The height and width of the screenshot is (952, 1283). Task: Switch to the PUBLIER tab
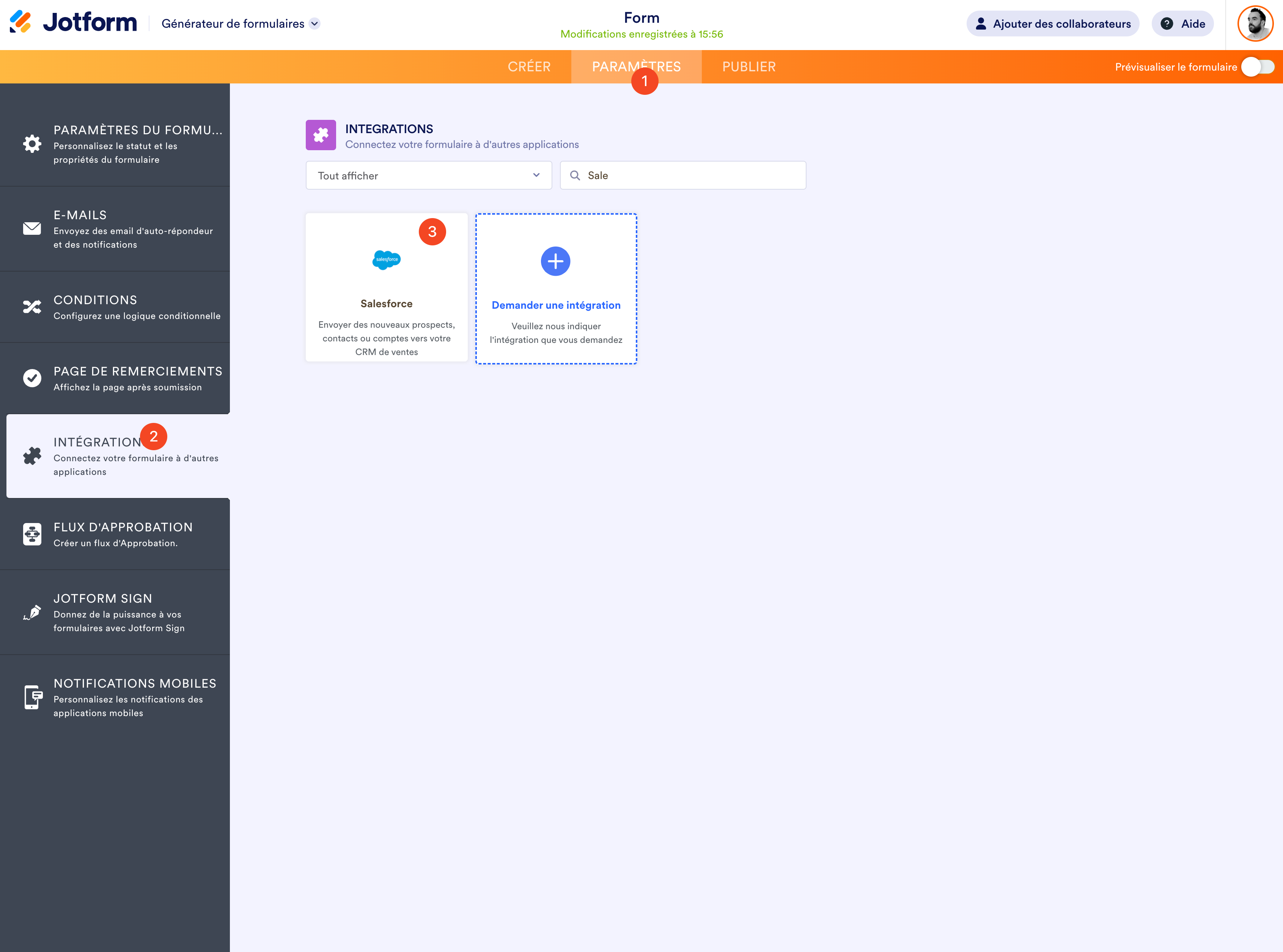(x=748, y=67)
